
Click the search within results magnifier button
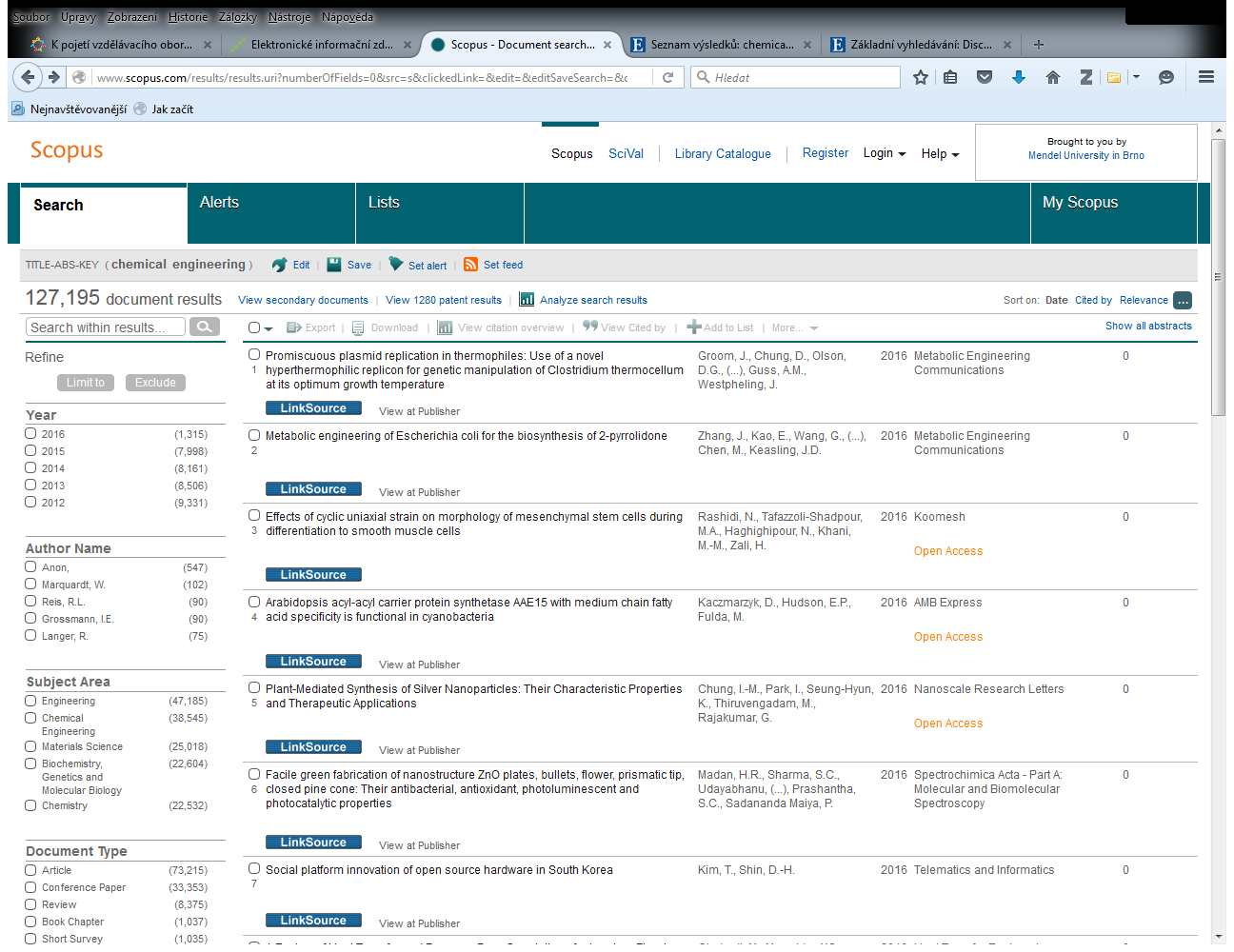coord(205,327)
